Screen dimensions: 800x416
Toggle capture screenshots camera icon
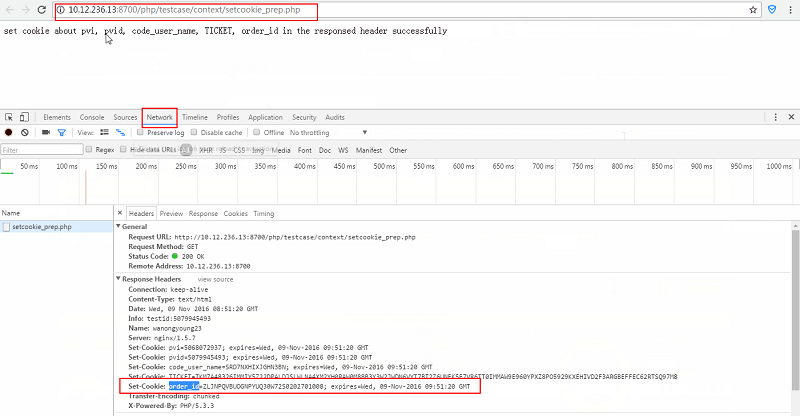click(46, 132)
